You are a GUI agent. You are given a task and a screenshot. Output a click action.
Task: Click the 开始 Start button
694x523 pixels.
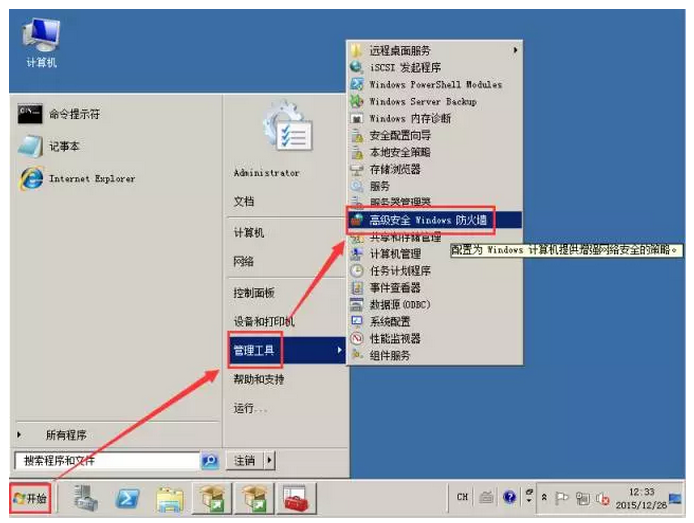coord(30,499)
